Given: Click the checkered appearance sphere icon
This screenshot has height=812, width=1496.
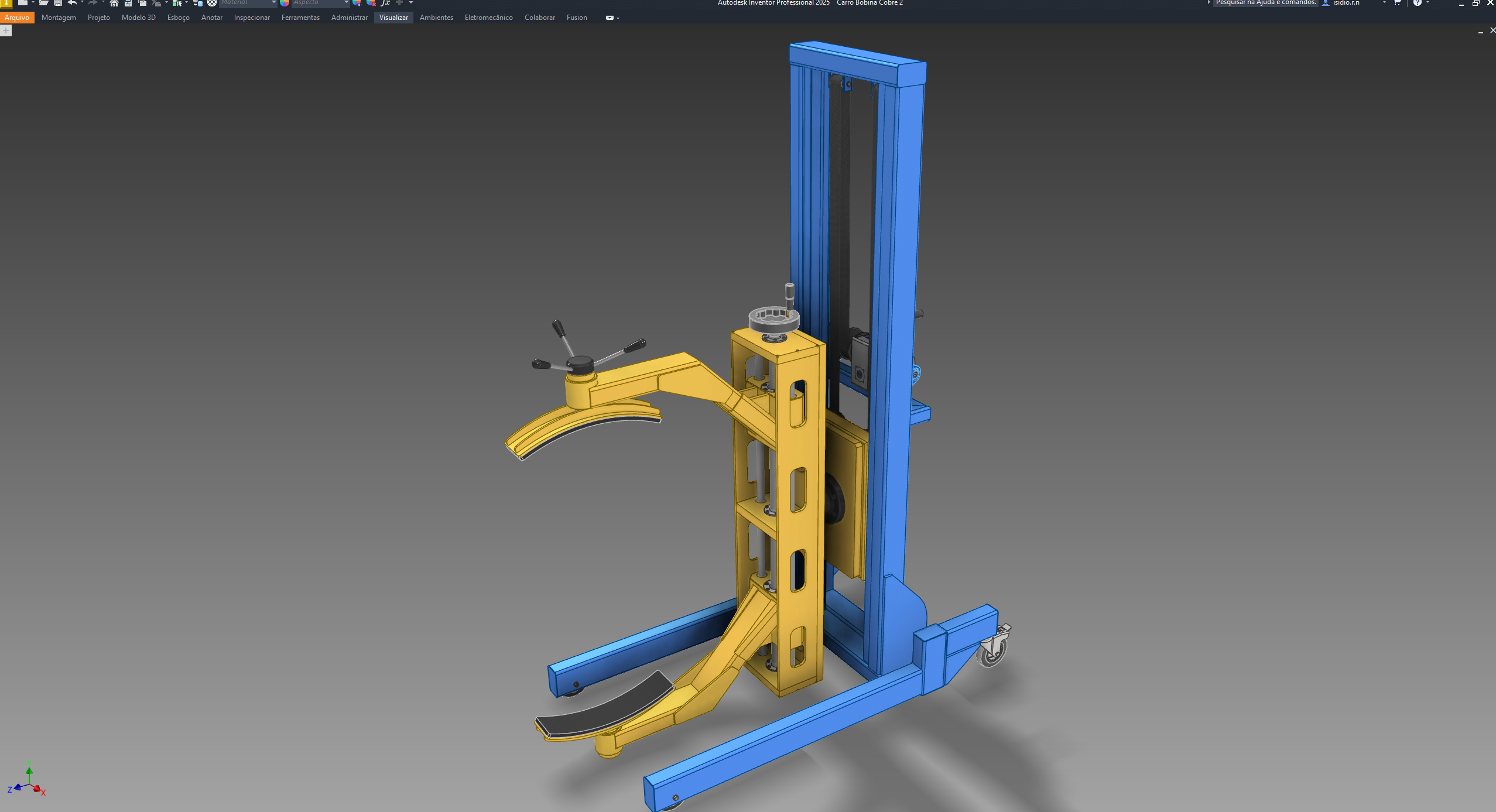Looking at the screenshot, I should point(212,3).
